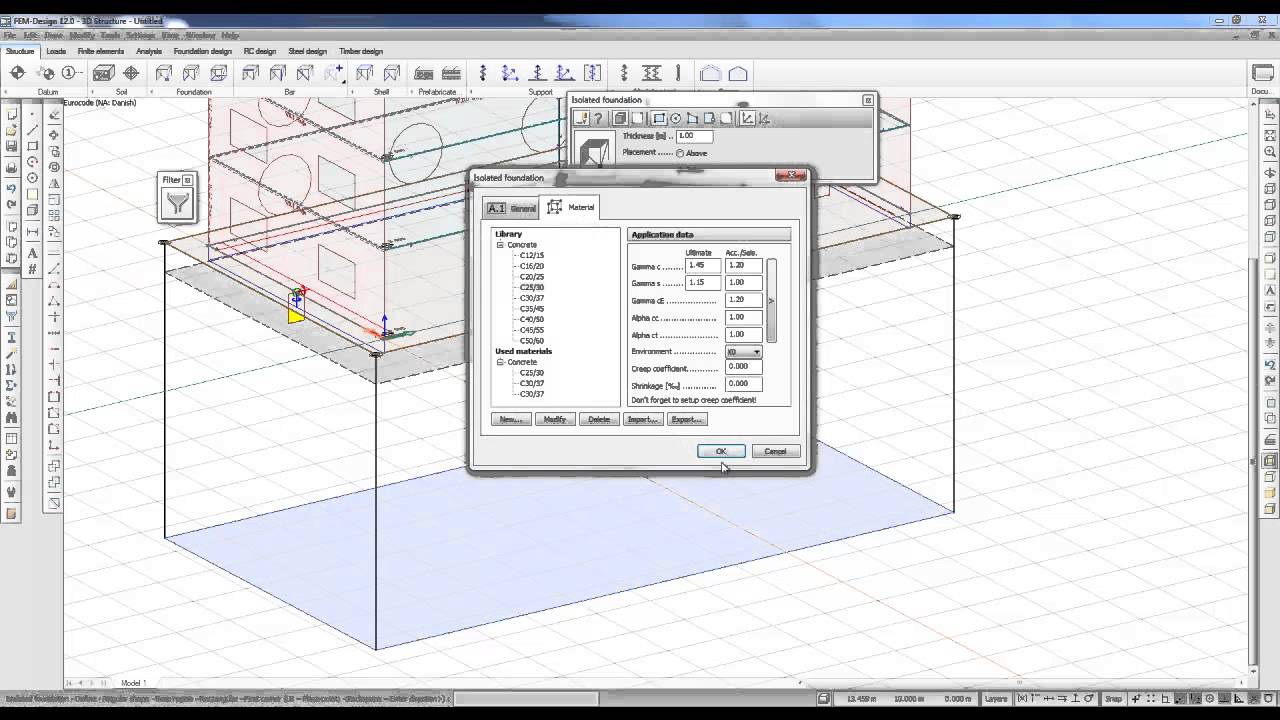Click the axis pick icon in tool palette
Image resolution: width=1280 pixels, height=720 pixels.
(x=747, y=118)
